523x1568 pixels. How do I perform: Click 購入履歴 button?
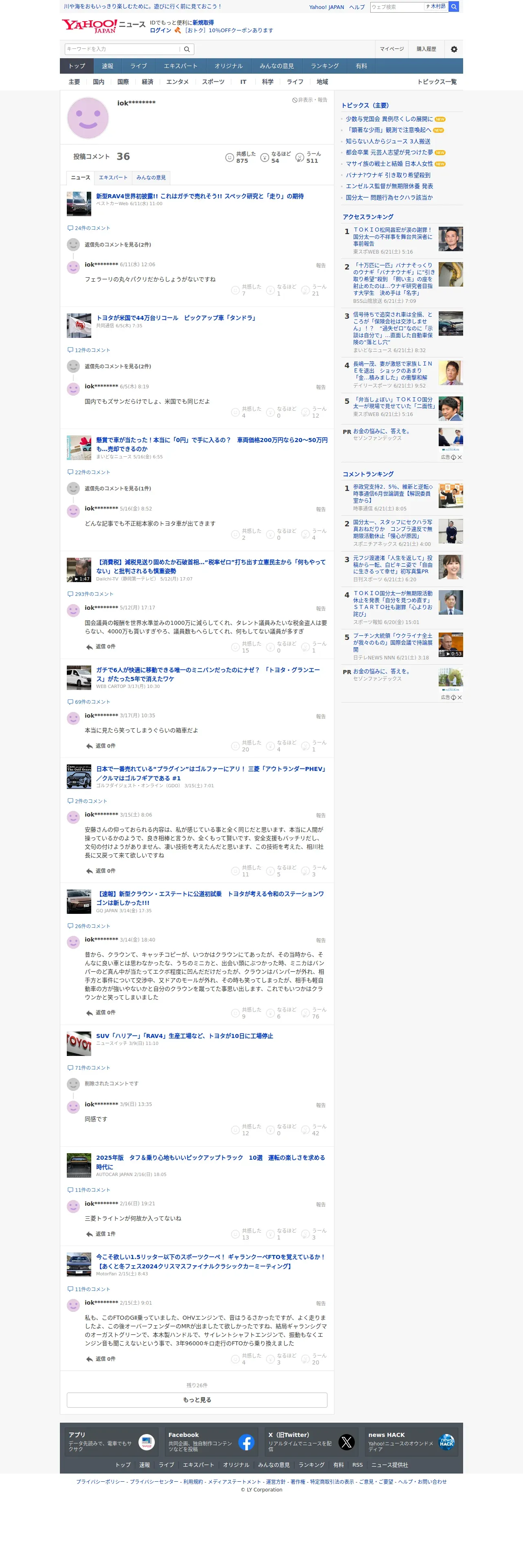(x=426, y=49)
